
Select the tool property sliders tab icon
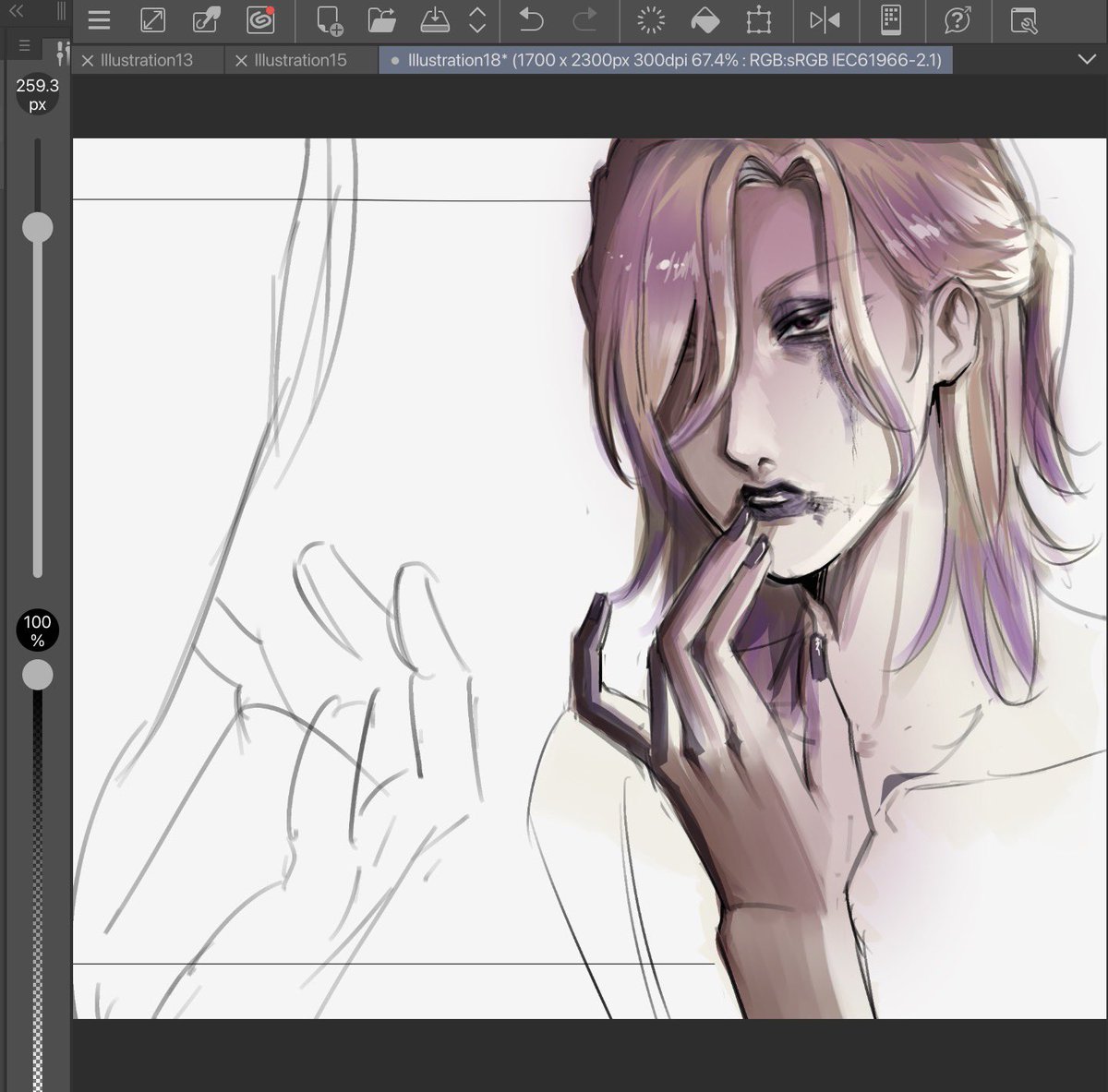[x=62, y=53]
